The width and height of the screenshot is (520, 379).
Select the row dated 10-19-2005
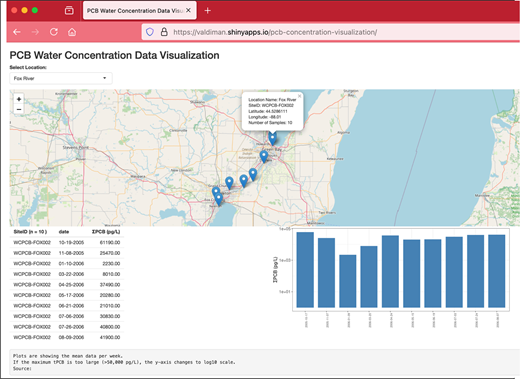coord(67,242)
